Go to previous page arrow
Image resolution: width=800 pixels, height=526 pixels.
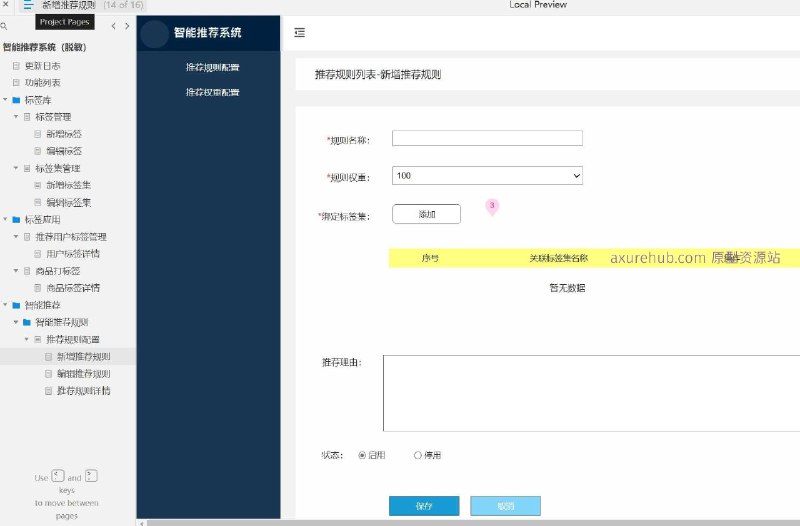[113, 26]
